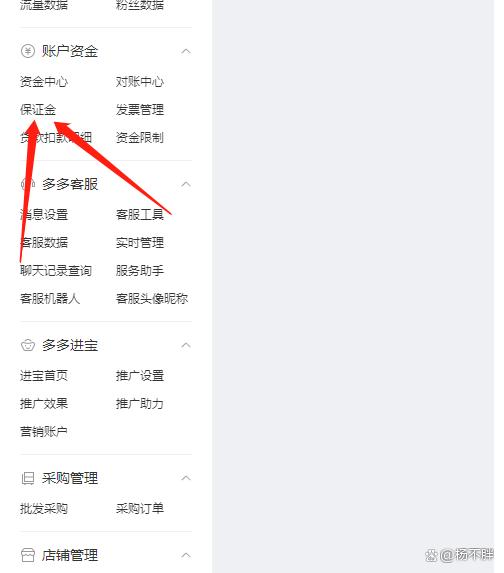Click the 店铺管理 shop icon
This screenshot has height=573, width=504.
tap(28, 555)
